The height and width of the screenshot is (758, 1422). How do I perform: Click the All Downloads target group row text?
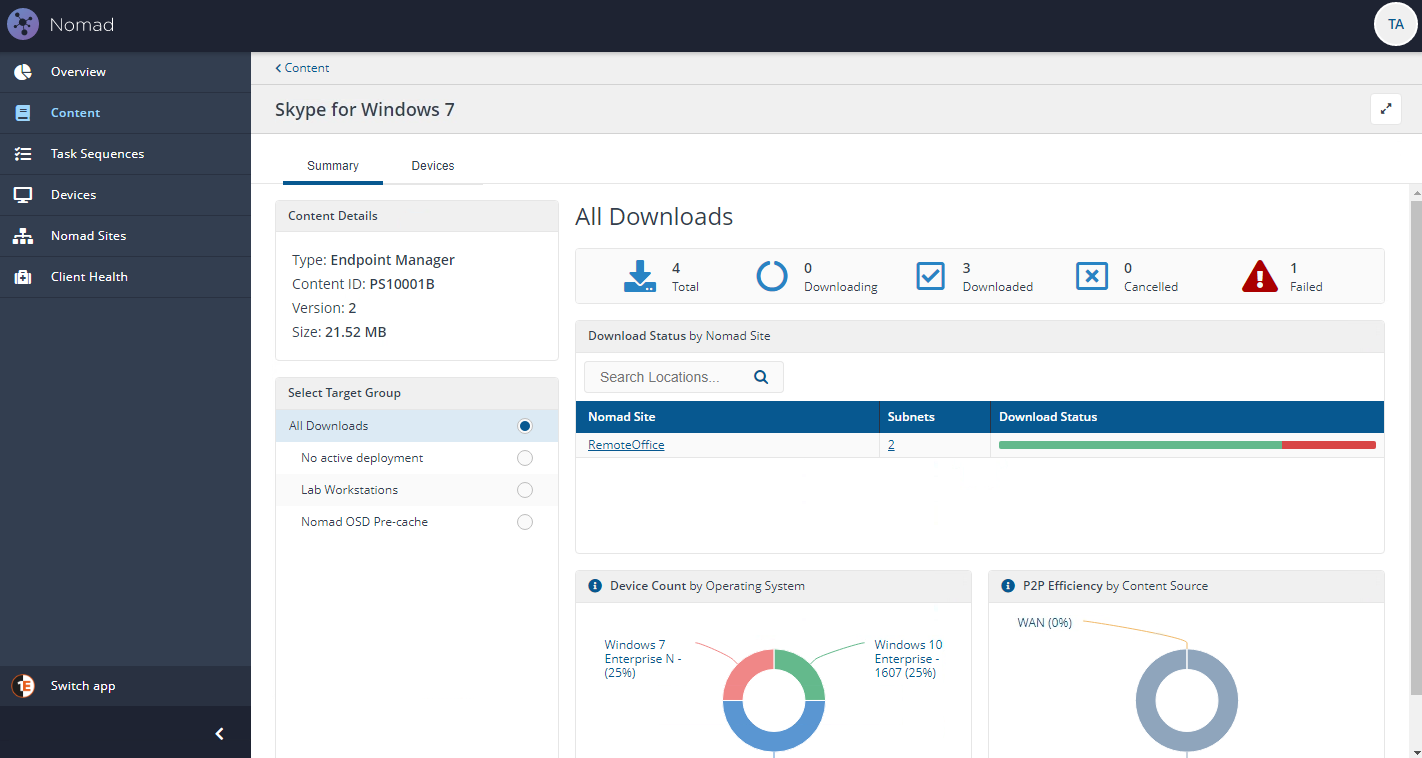(x=329, y=426)
